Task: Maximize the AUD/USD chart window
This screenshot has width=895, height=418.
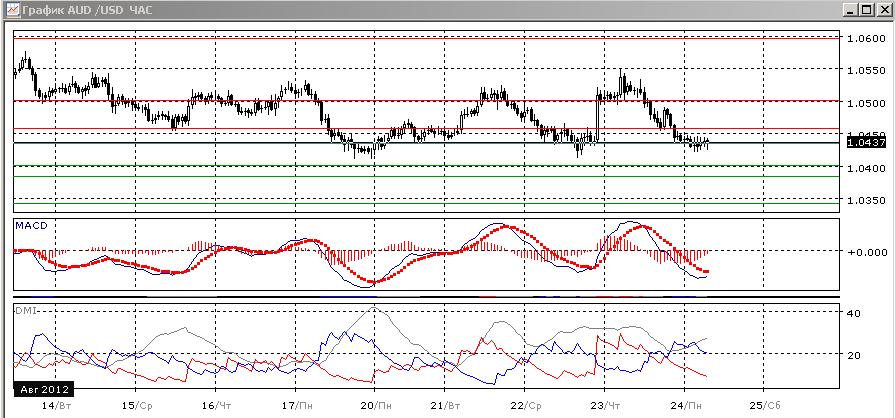Action: pos(867,10)
